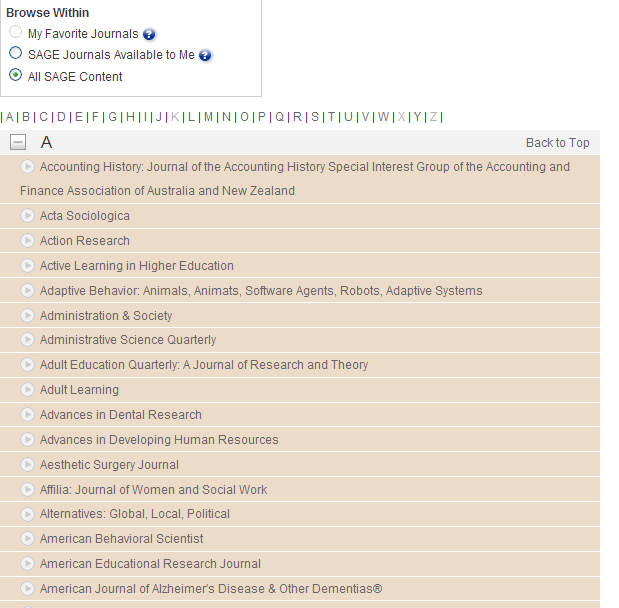Open the Adult Learning journal link
Screen dimensions: 619x608
coord(79,390)
